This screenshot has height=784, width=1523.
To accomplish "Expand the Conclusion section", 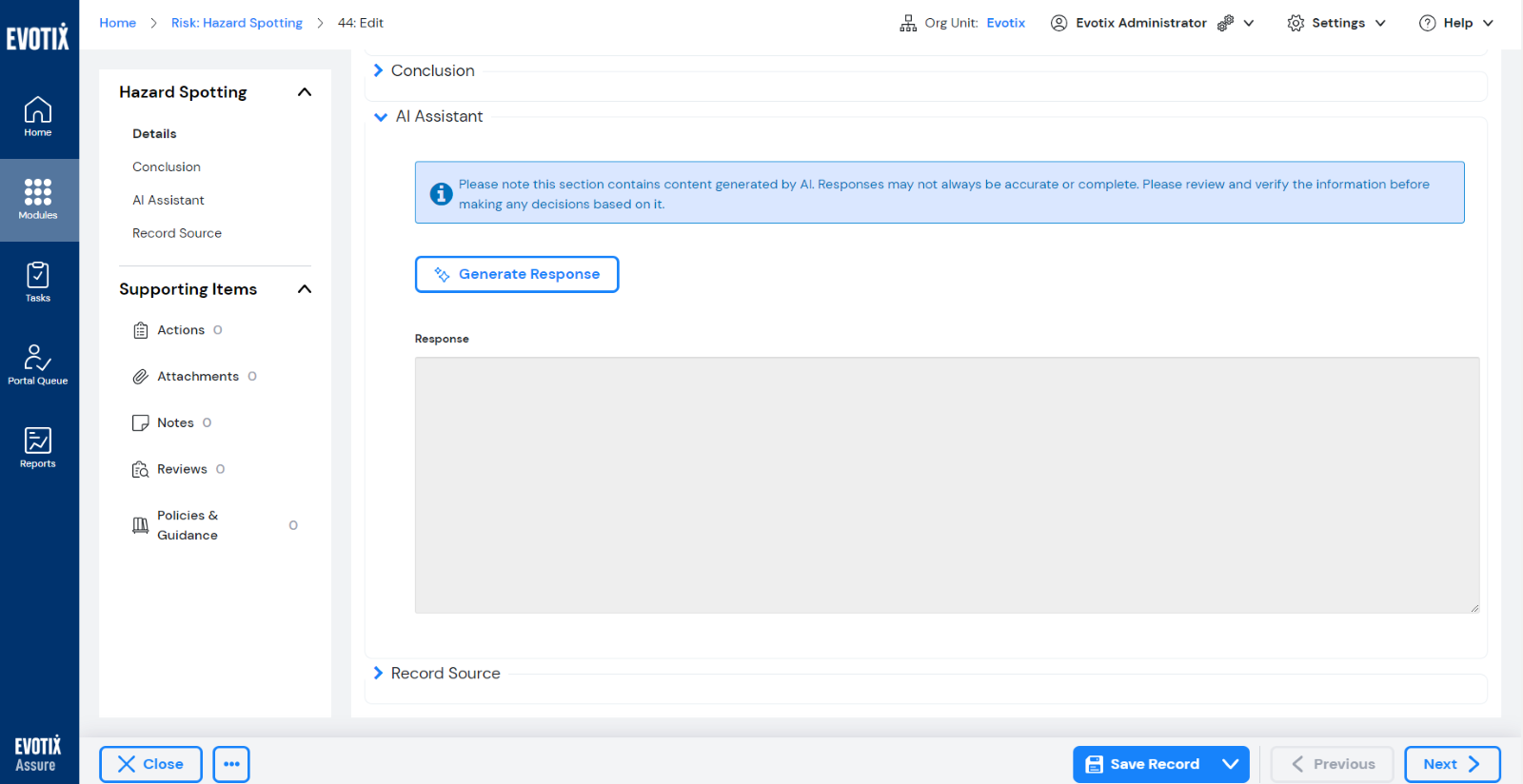I will (x=378, y=70).
